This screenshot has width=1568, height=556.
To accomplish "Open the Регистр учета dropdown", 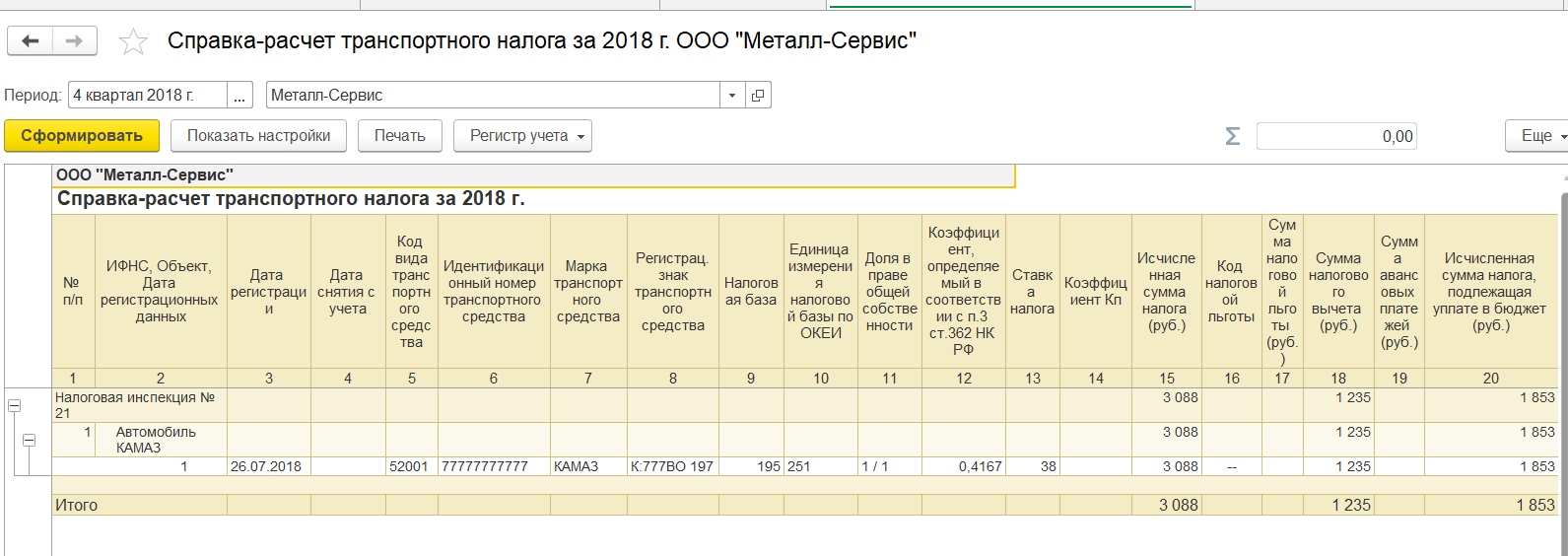I will pos(522,136).
